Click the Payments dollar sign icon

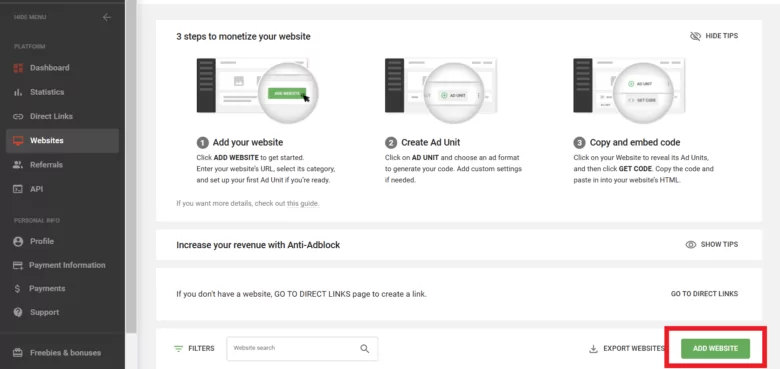[x=17, y=289]
